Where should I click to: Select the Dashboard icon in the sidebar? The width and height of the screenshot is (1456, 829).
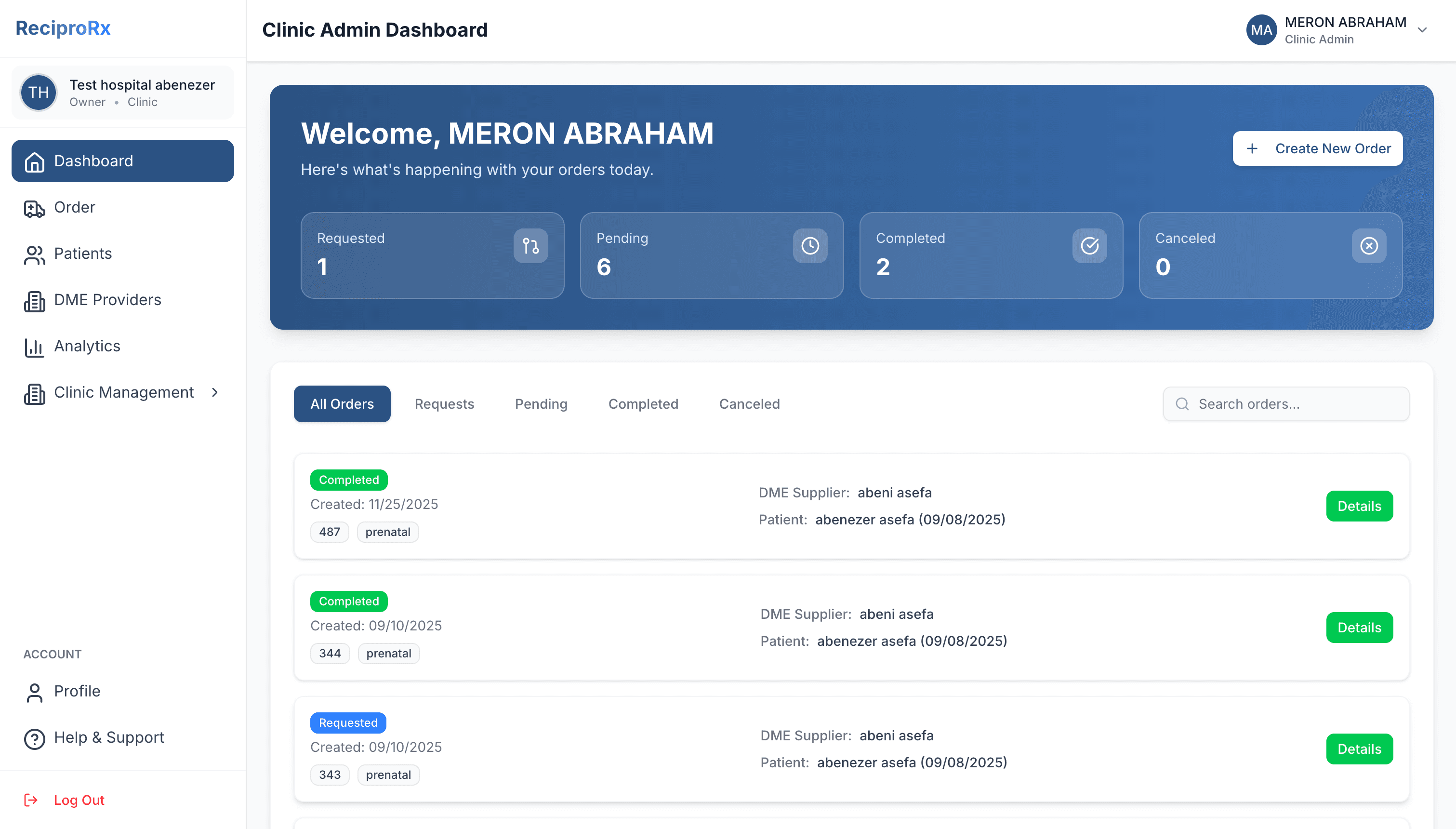[34, 161]
